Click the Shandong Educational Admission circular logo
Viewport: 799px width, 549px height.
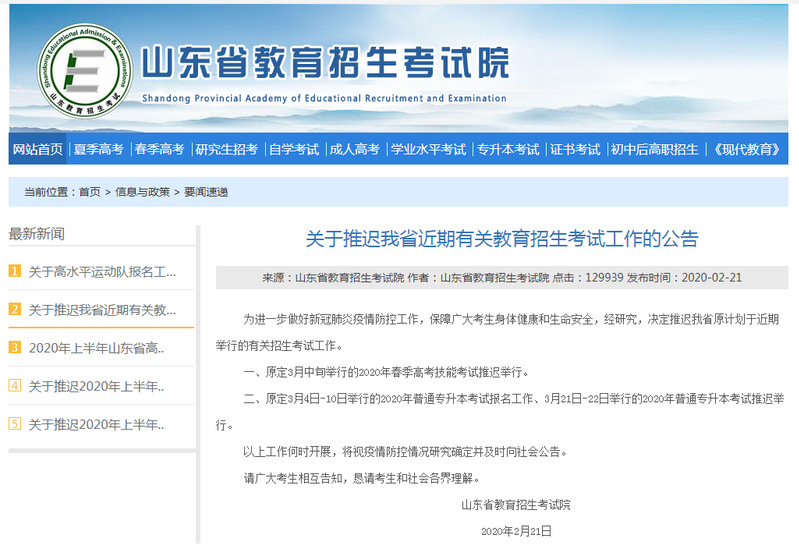pos(85,70)
